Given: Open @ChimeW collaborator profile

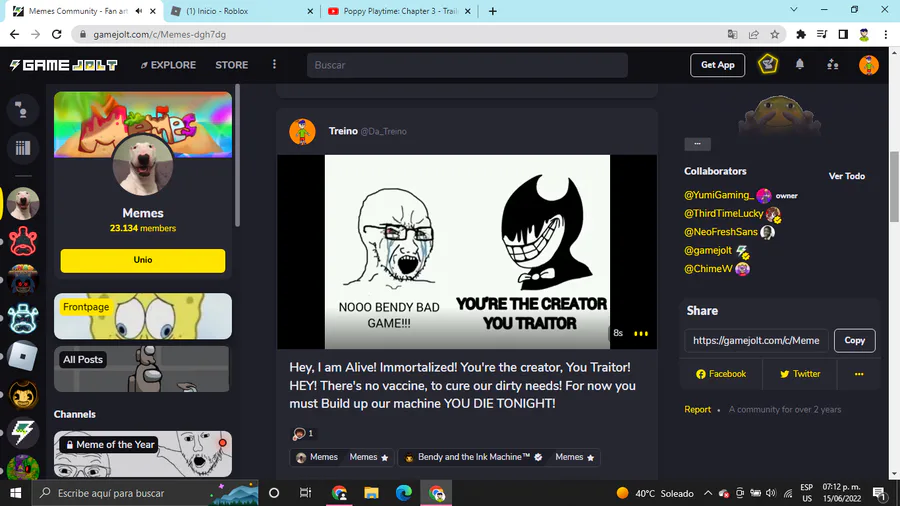Looking at the screenshot, I should coord(708,268).
